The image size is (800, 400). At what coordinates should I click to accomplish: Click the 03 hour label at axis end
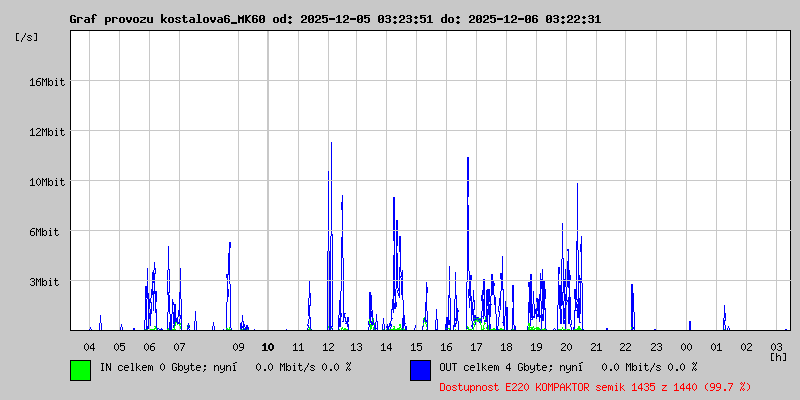776,346
